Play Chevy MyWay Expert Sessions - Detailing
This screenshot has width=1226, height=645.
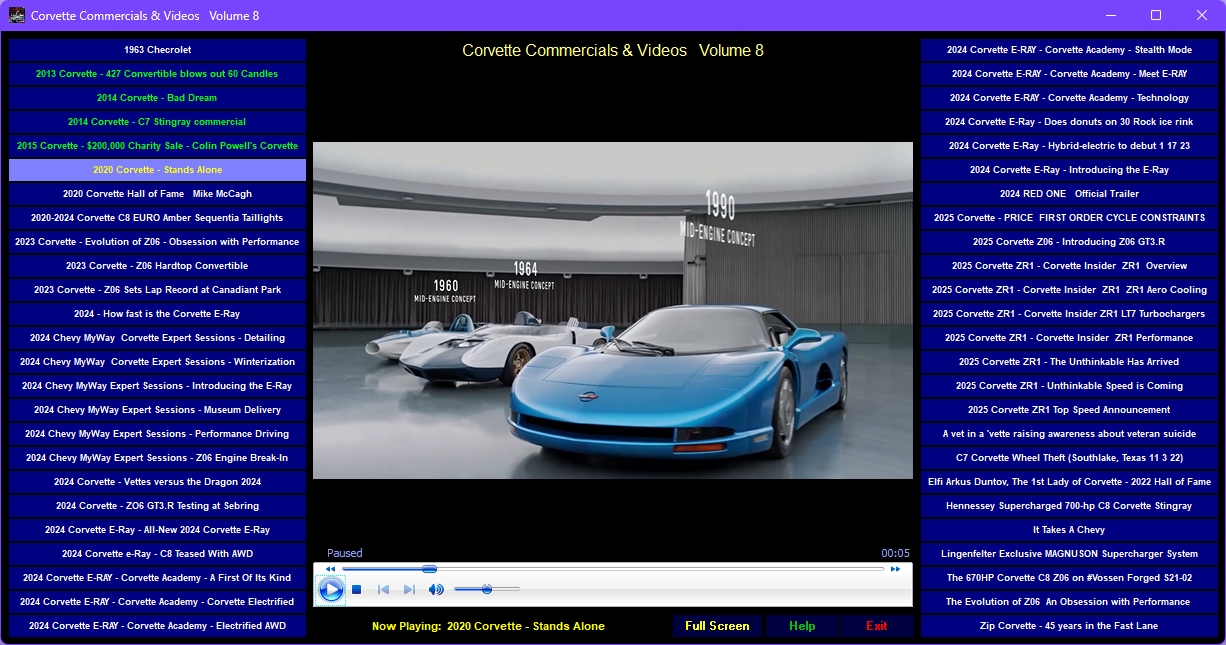[157, 338]
